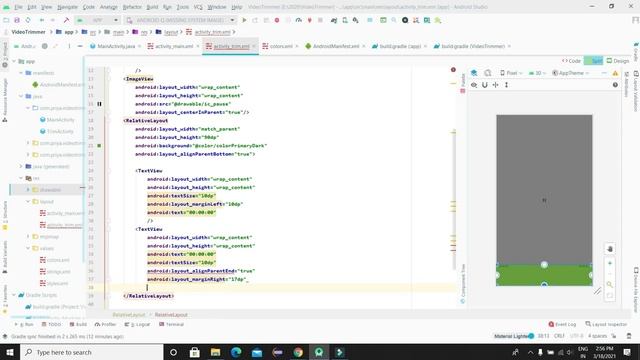640x360 pixels.
Task: Click the pan hand tool in preview
Action: (x=610, y=249)
